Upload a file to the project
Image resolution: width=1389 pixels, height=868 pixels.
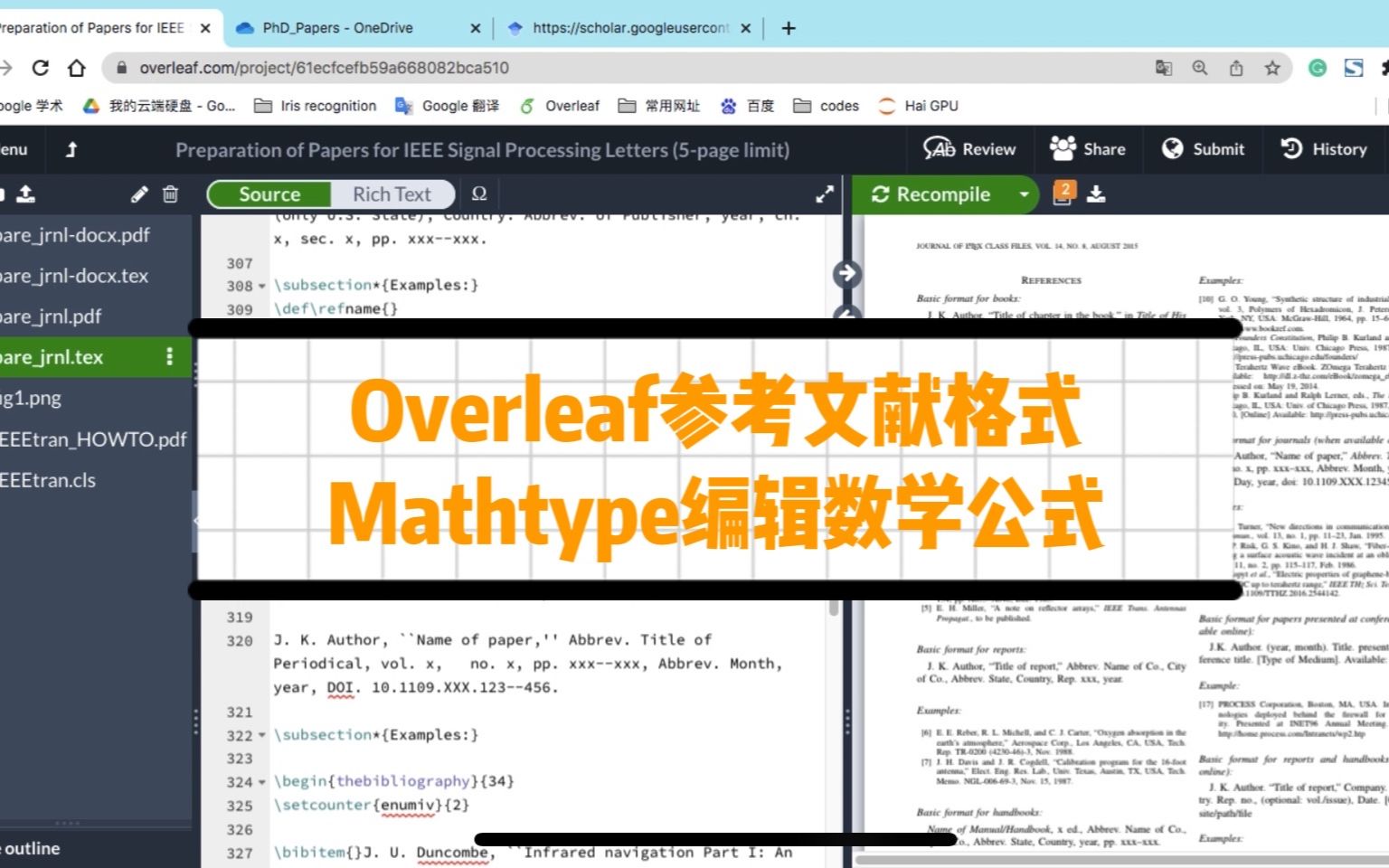pyautogui.click(x=26, y=193)
